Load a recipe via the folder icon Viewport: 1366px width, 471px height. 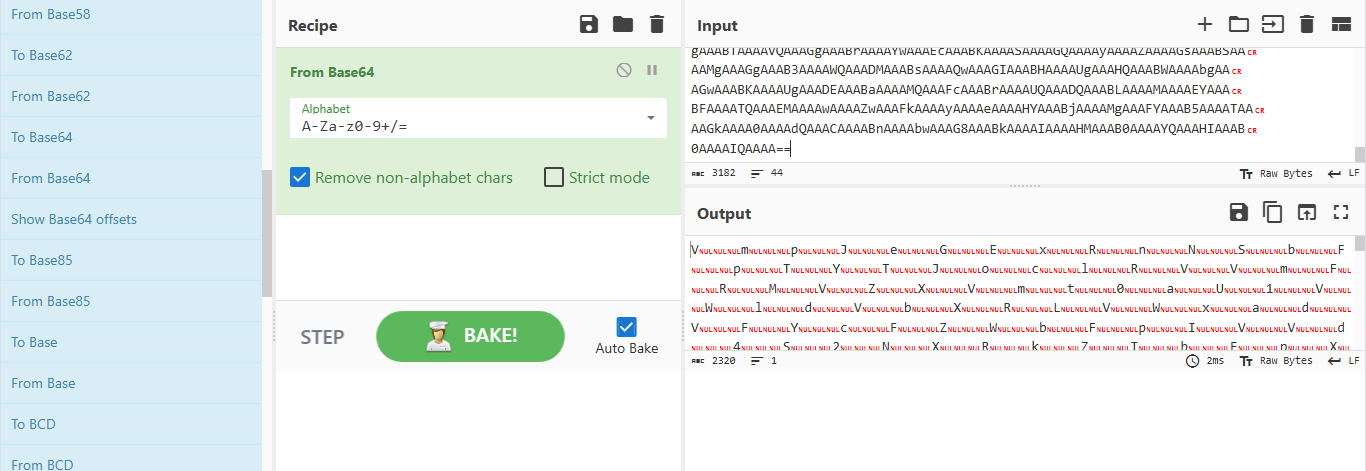pos(623,25)
